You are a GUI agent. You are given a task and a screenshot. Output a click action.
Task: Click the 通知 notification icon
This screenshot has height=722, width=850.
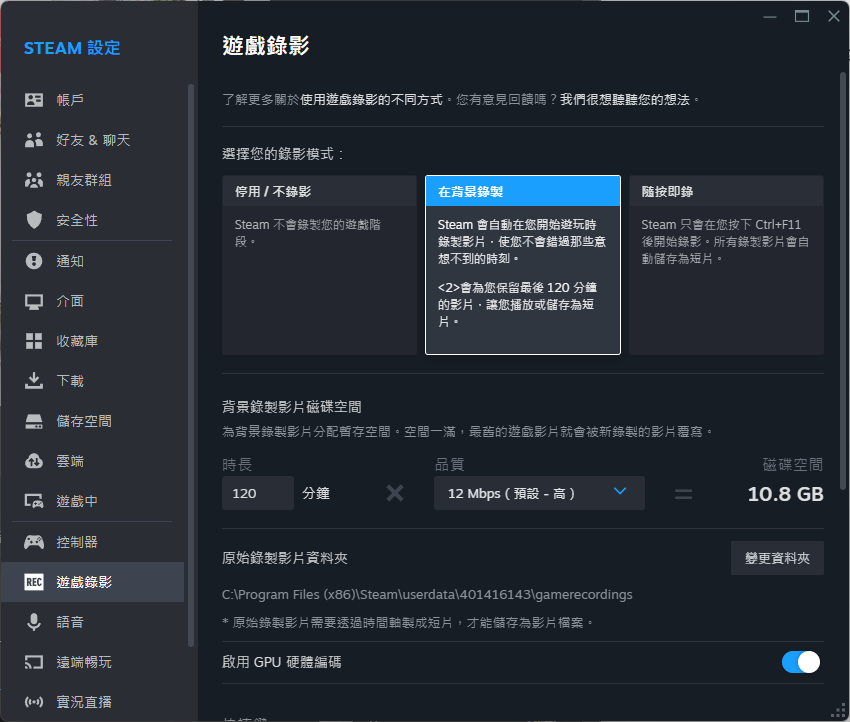tap(34, 261)
